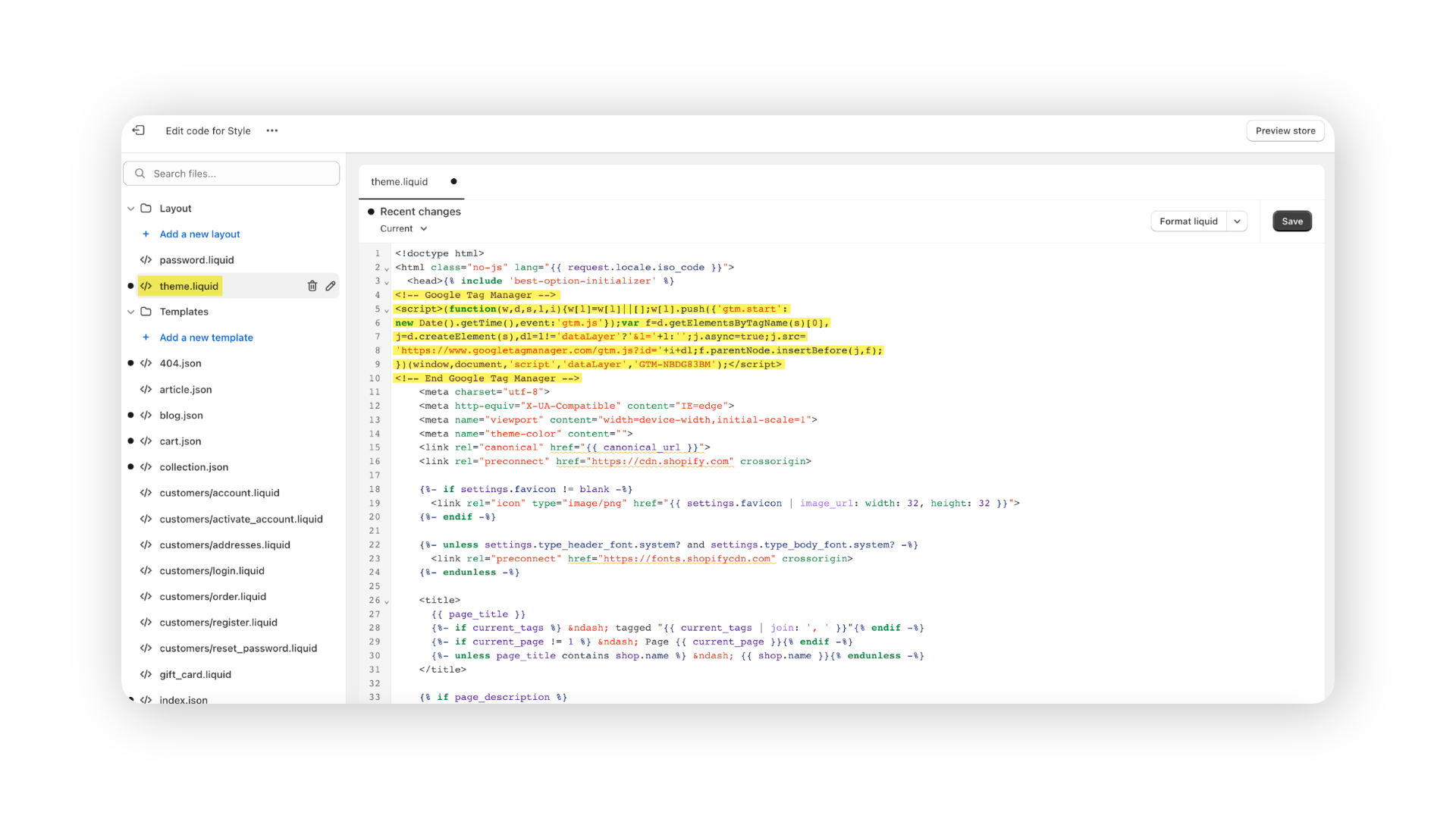This screenshot has width=1456, height=819.
Task: Fold the title block on line 26
Action: pos(387,601)
